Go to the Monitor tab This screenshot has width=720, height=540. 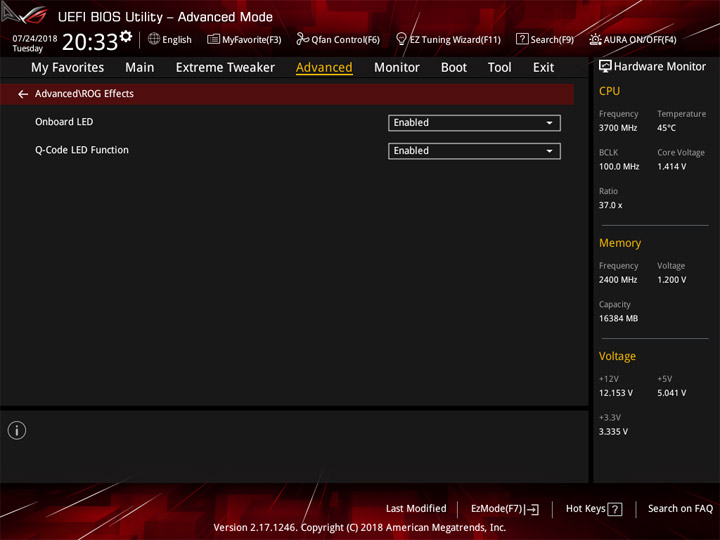pos(397,68)
